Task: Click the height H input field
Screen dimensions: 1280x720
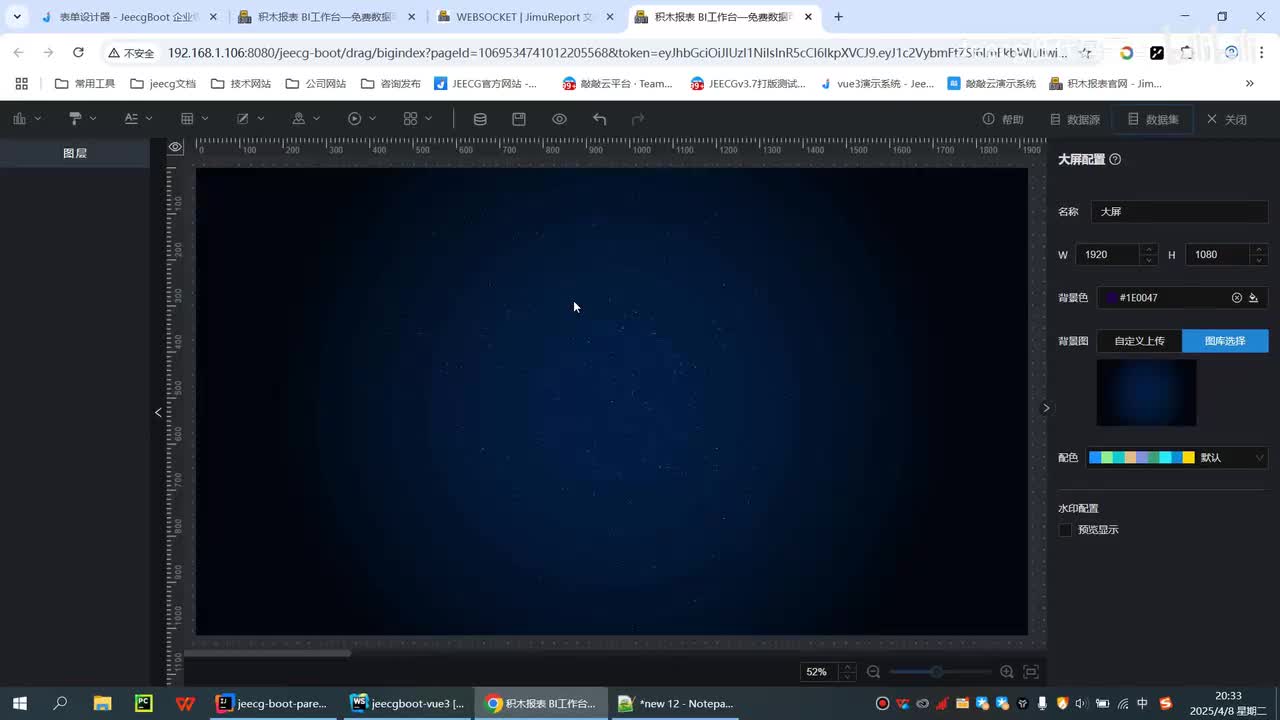Action: [x=1218, y=255]
